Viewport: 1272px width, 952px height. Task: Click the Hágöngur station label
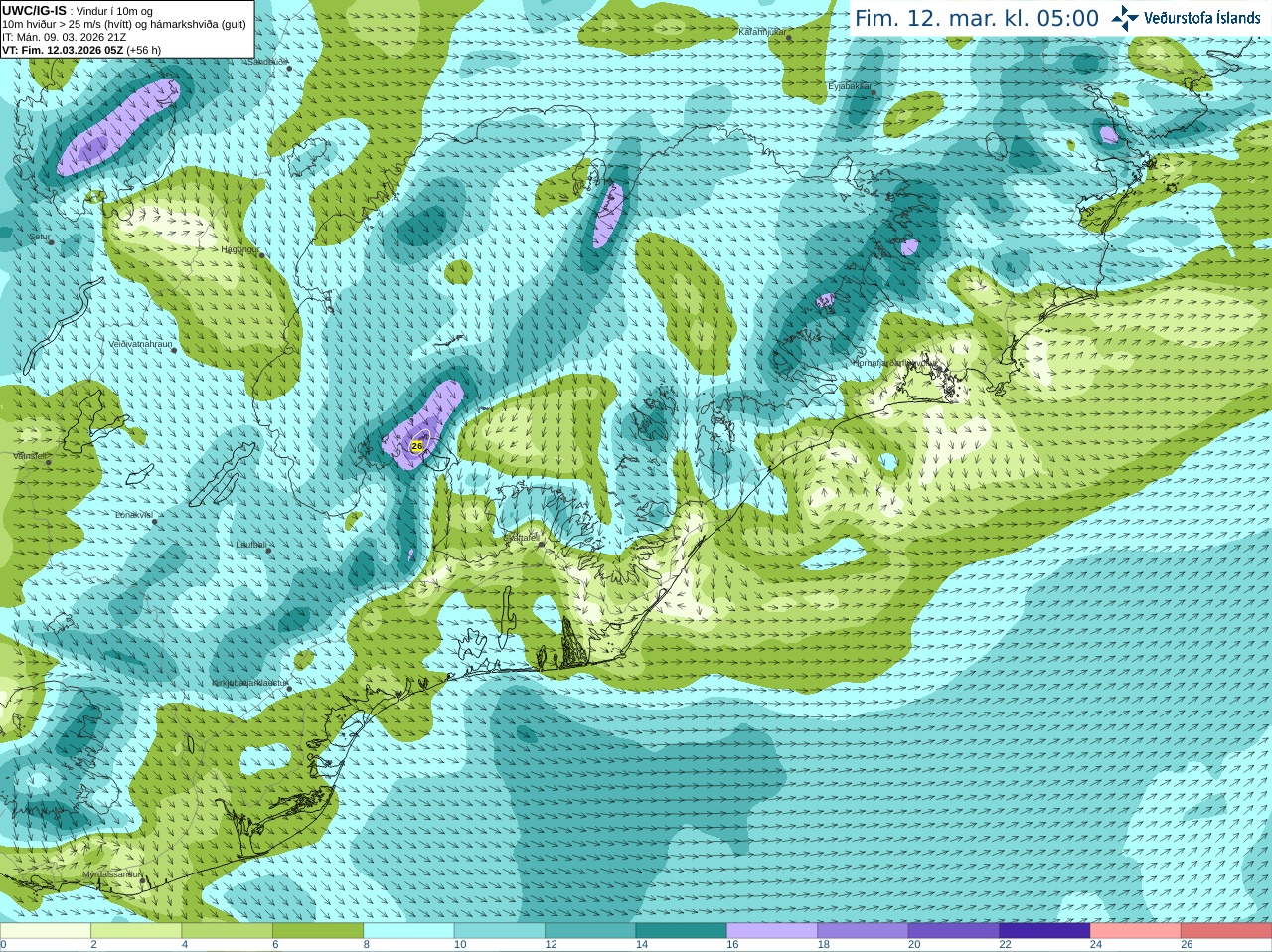[x=239, y=249]
